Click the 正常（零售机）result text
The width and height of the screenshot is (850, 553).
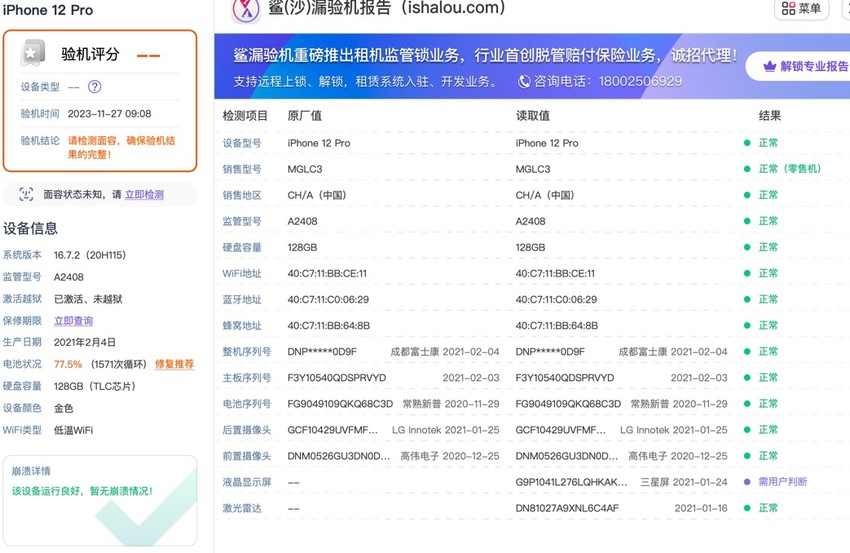pyautogui.click(x=790, y=169)
